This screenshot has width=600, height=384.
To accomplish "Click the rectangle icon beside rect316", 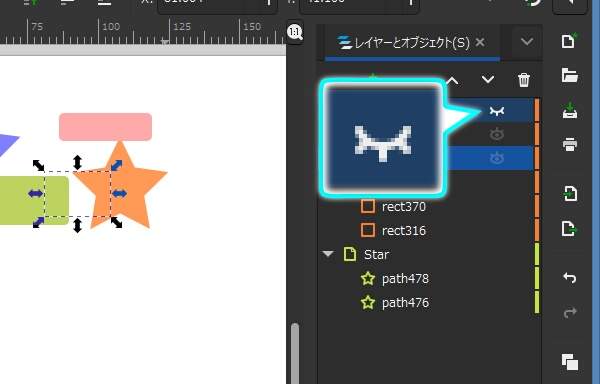I will [368, 230].
